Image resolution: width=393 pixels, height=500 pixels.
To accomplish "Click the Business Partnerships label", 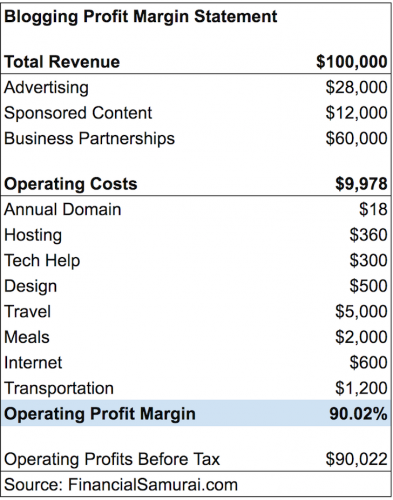I will tap(89, 139).
